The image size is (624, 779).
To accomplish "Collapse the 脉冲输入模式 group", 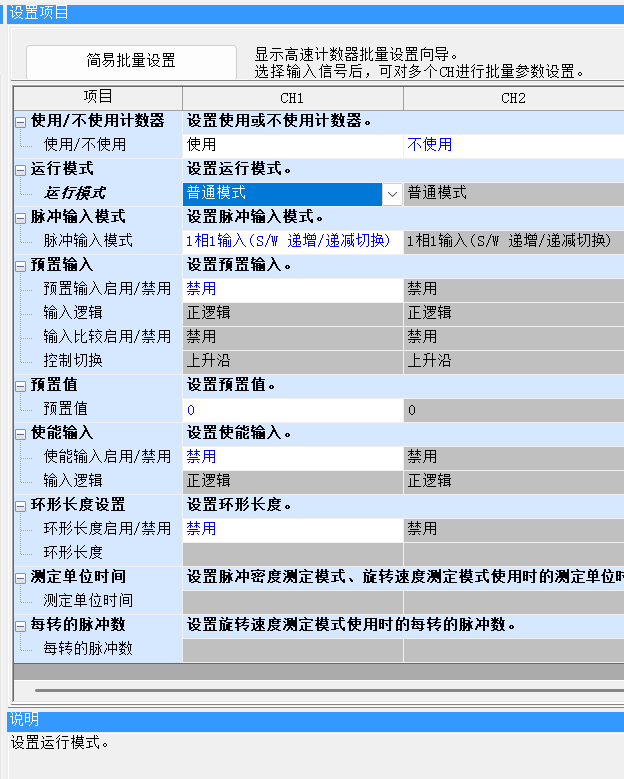I will click(21, 217).
